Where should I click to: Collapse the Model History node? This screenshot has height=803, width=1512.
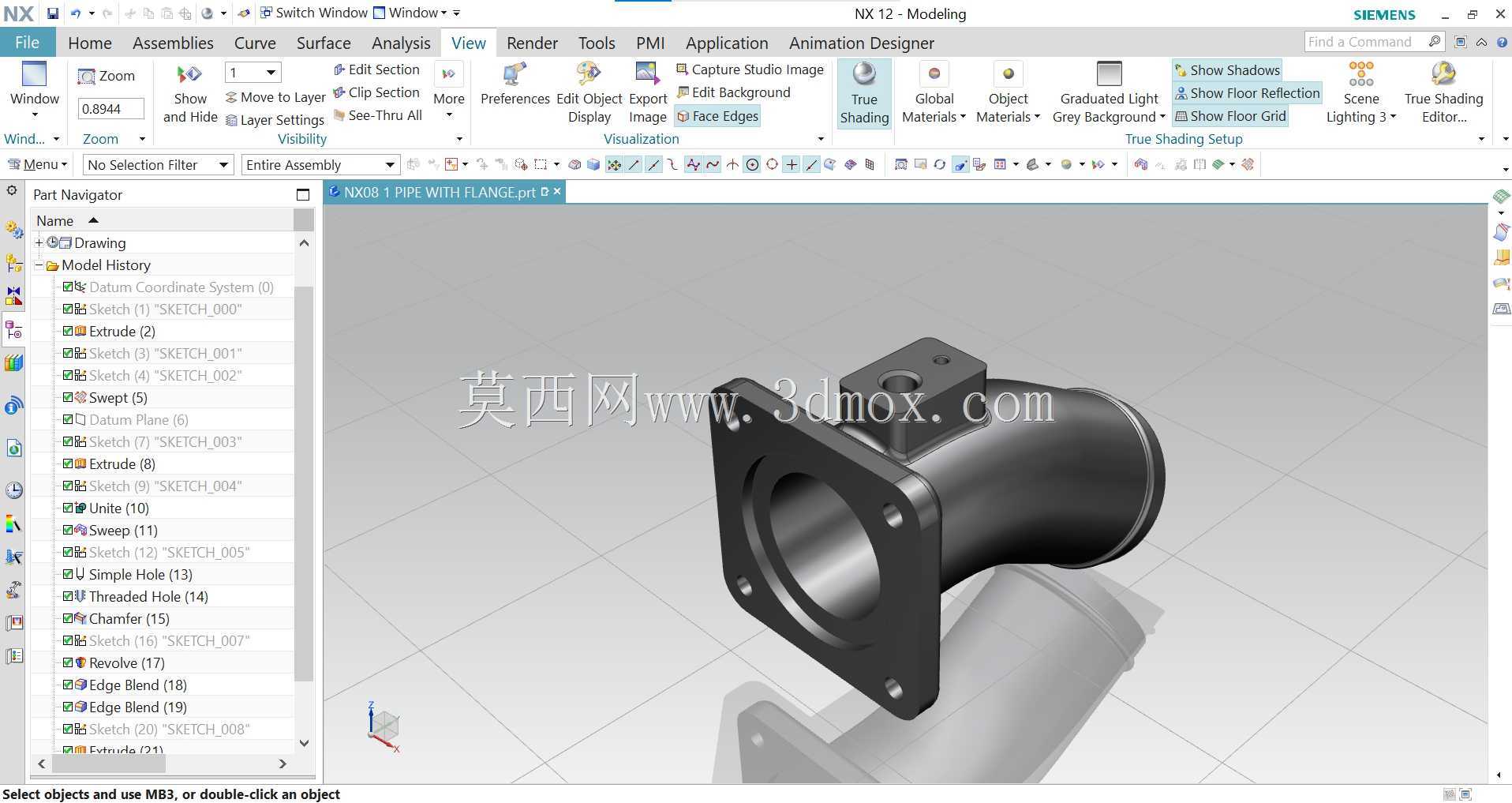pos(39,265)
